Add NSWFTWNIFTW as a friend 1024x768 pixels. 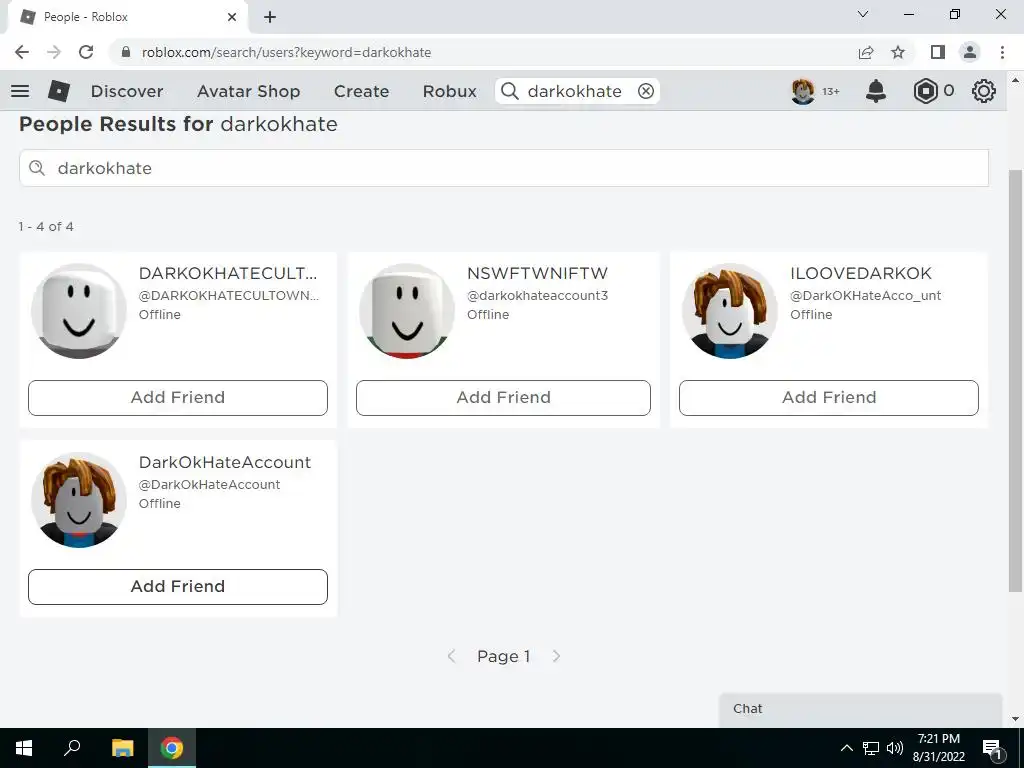(504, 398)
